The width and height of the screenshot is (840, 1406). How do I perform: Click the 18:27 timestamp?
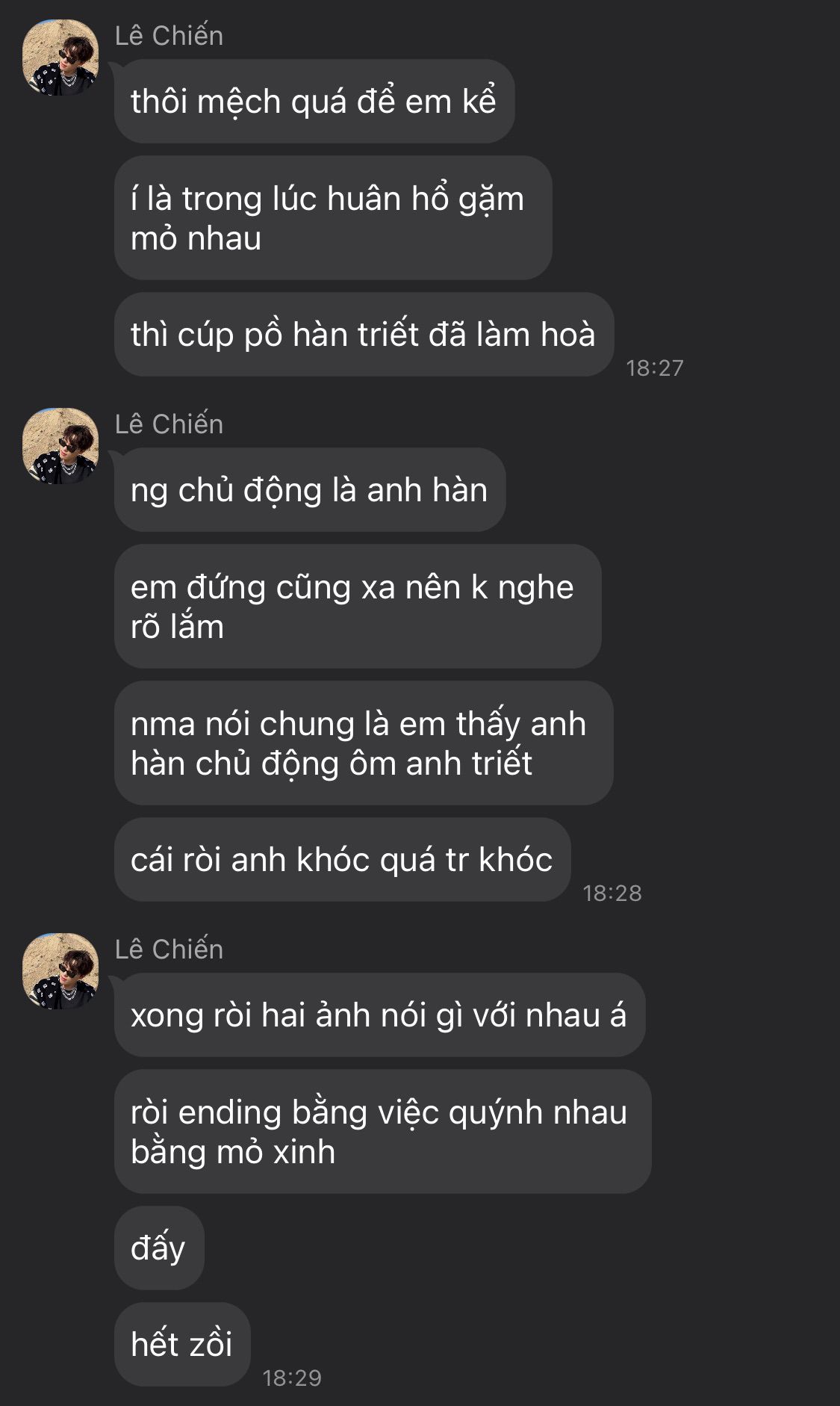click(655, 368)
